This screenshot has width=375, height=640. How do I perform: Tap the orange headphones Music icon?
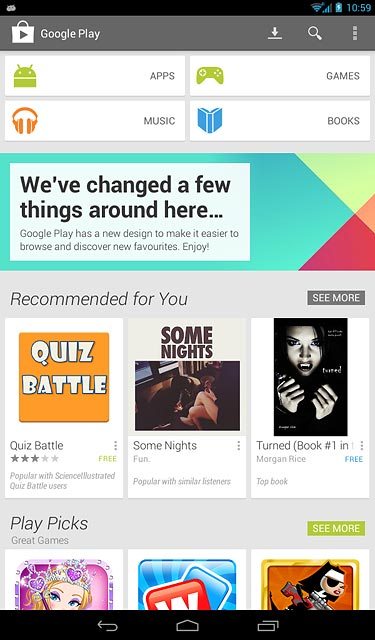25,121
